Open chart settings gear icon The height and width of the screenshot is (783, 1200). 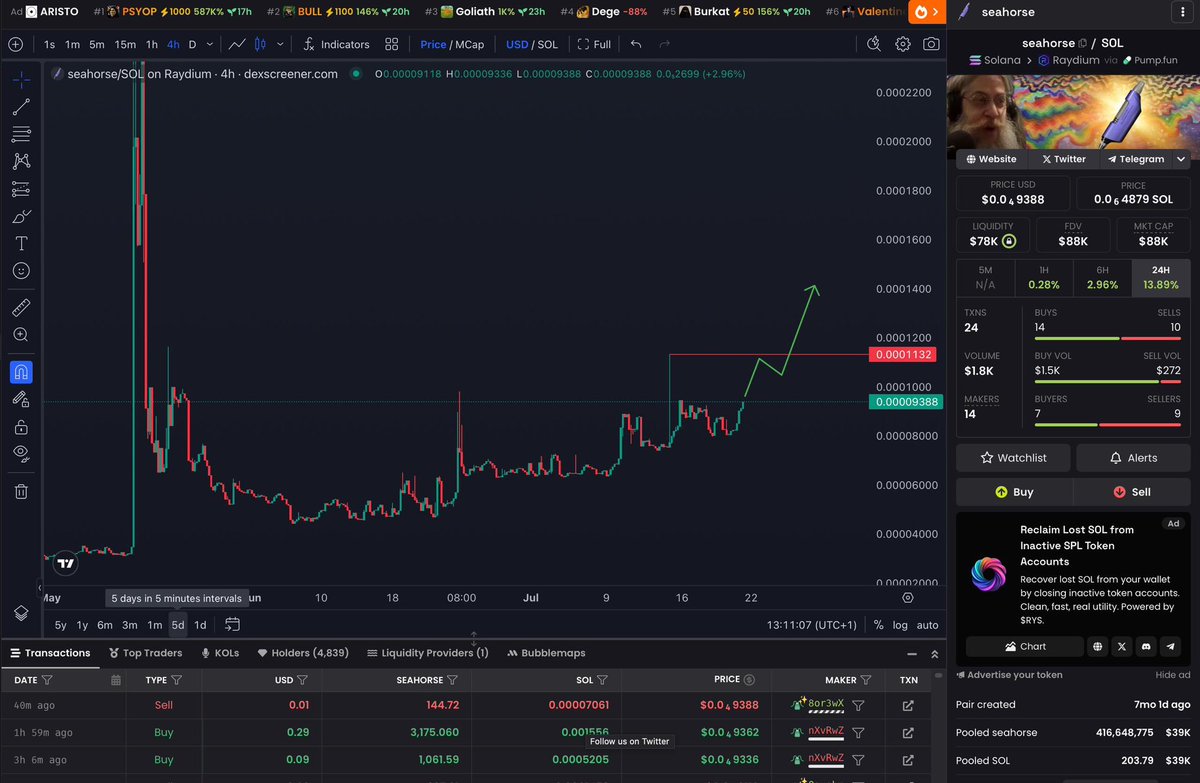tap(903, 44)
